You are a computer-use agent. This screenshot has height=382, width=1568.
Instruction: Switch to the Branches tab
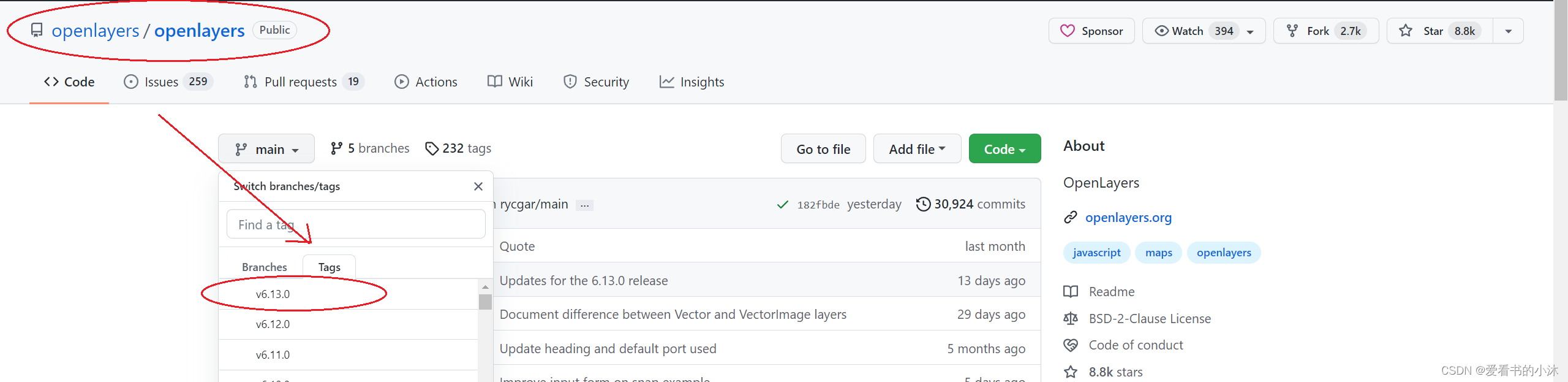(264, 267)
